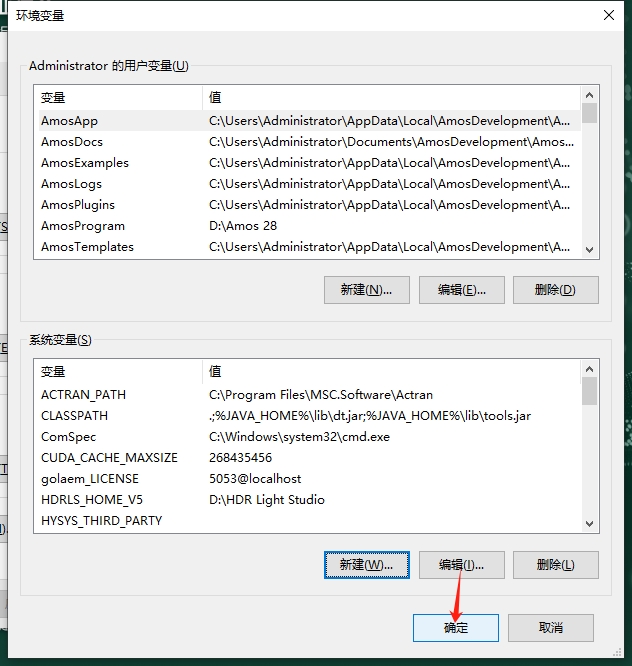632x666 pixels.
Task: Click system variables scrollbar up arrow
Action: pyautogui.click(x=590, y=369)
